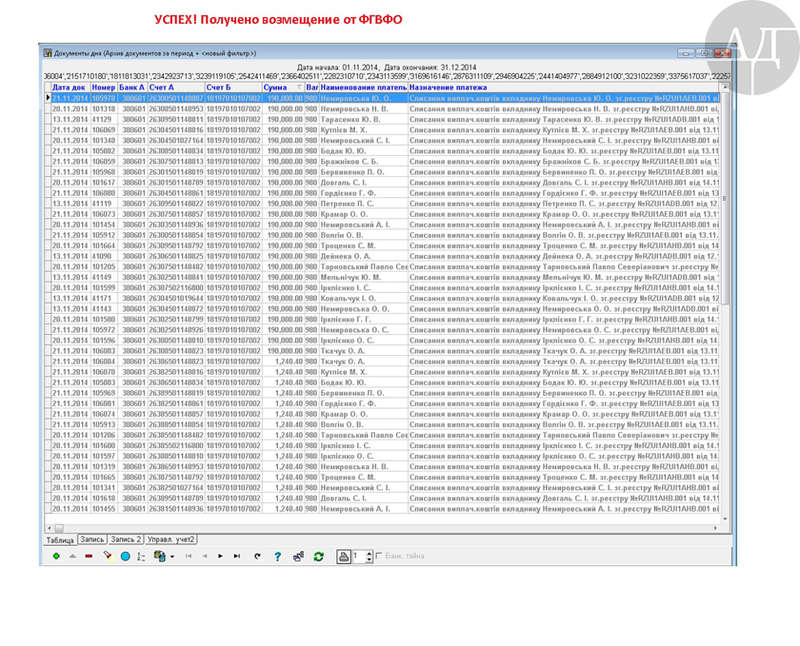The image size is (800, 646).
Task: Click the printer icon in the toolbar
Action: pyautogui.click(x=343, y=556)
